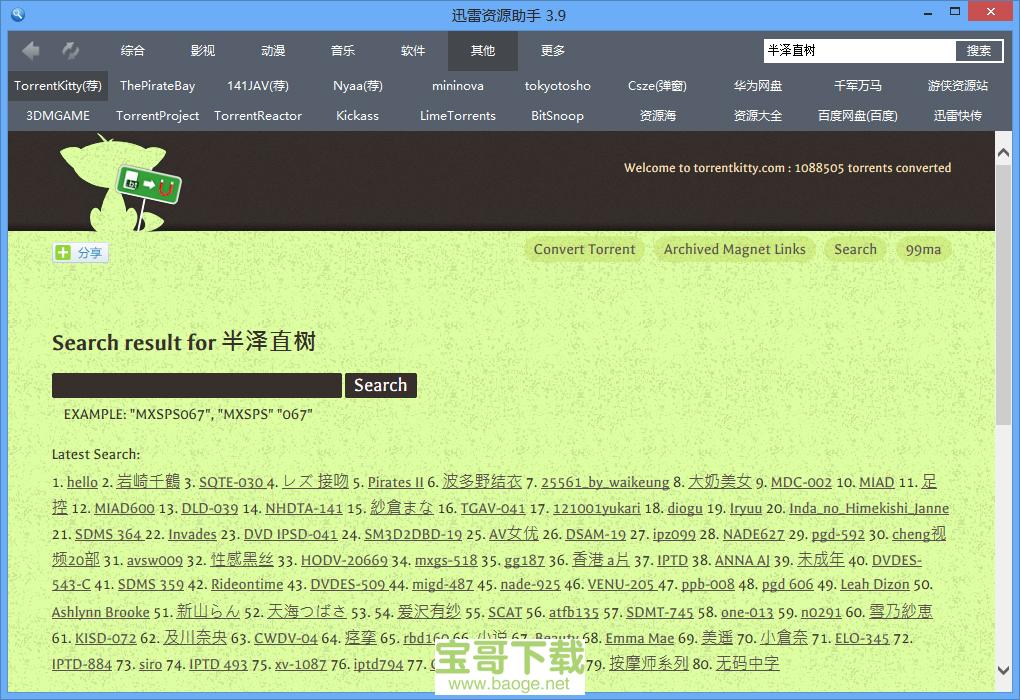Click the Archived Magnet Links link
The height and width of the screenshot is (700, 1020).
click(734, 249)
